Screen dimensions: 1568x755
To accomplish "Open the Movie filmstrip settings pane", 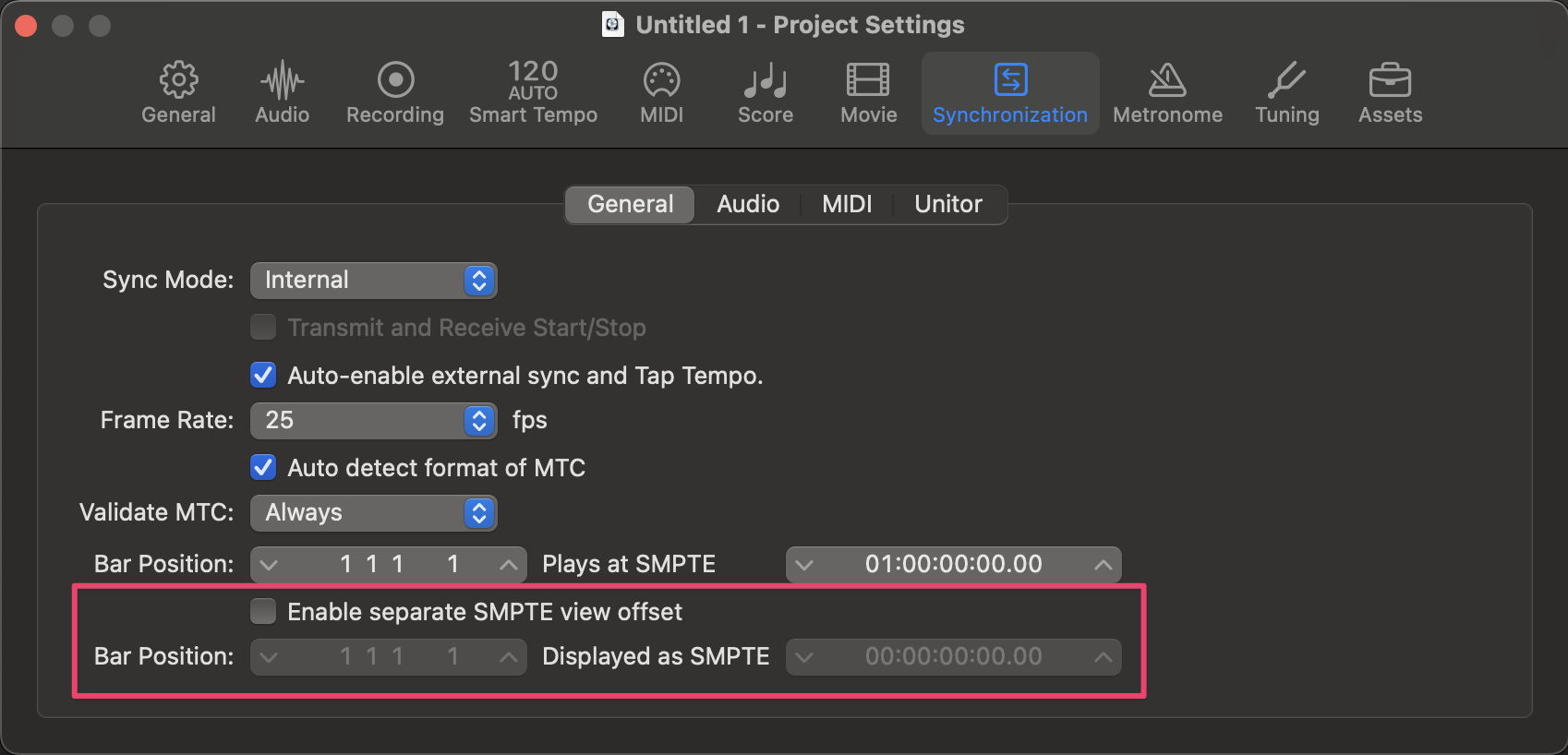I will point(868,93).
